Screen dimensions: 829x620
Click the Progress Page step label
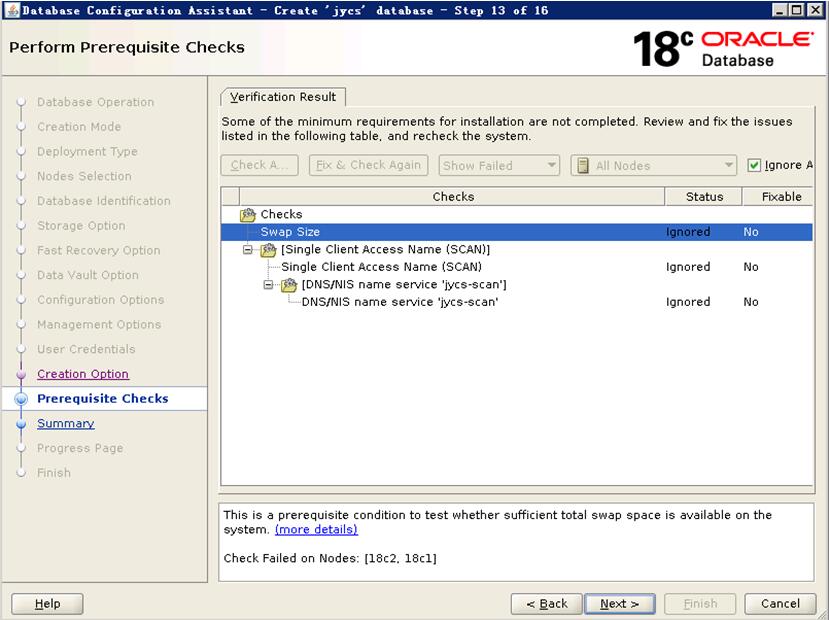click(x=80, y=448)
